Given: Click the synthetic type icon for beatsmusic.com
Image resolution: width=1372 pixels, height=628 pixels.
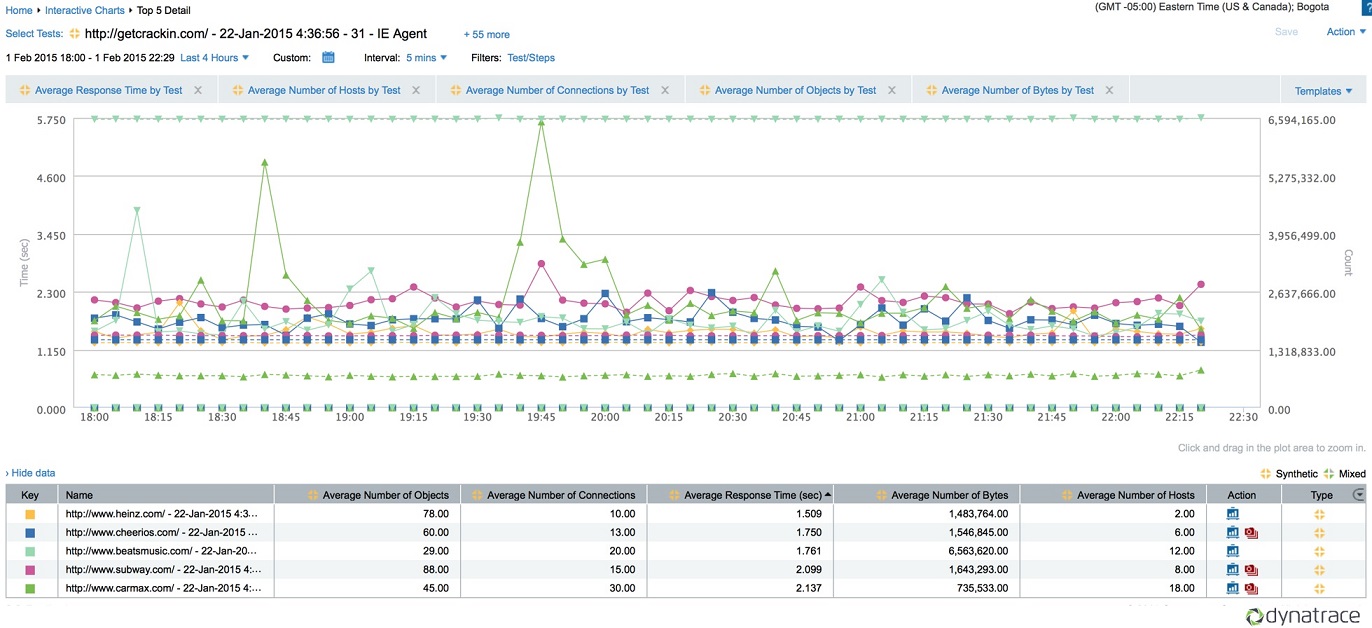Looking at the screenshot, I should (1319, 551).
